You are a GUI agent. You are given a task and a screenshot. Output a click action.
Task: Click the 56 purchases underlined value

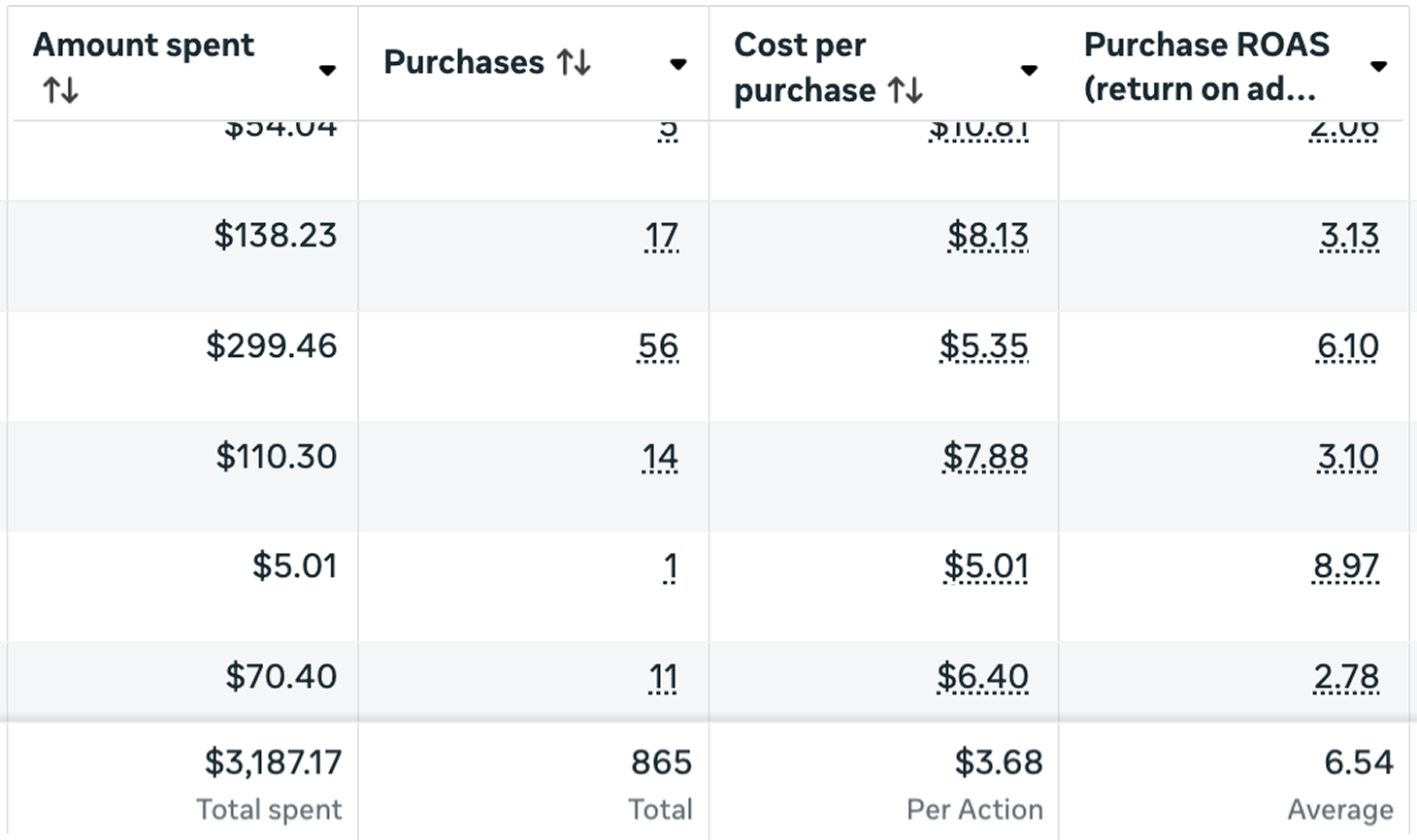pos(658,346)
